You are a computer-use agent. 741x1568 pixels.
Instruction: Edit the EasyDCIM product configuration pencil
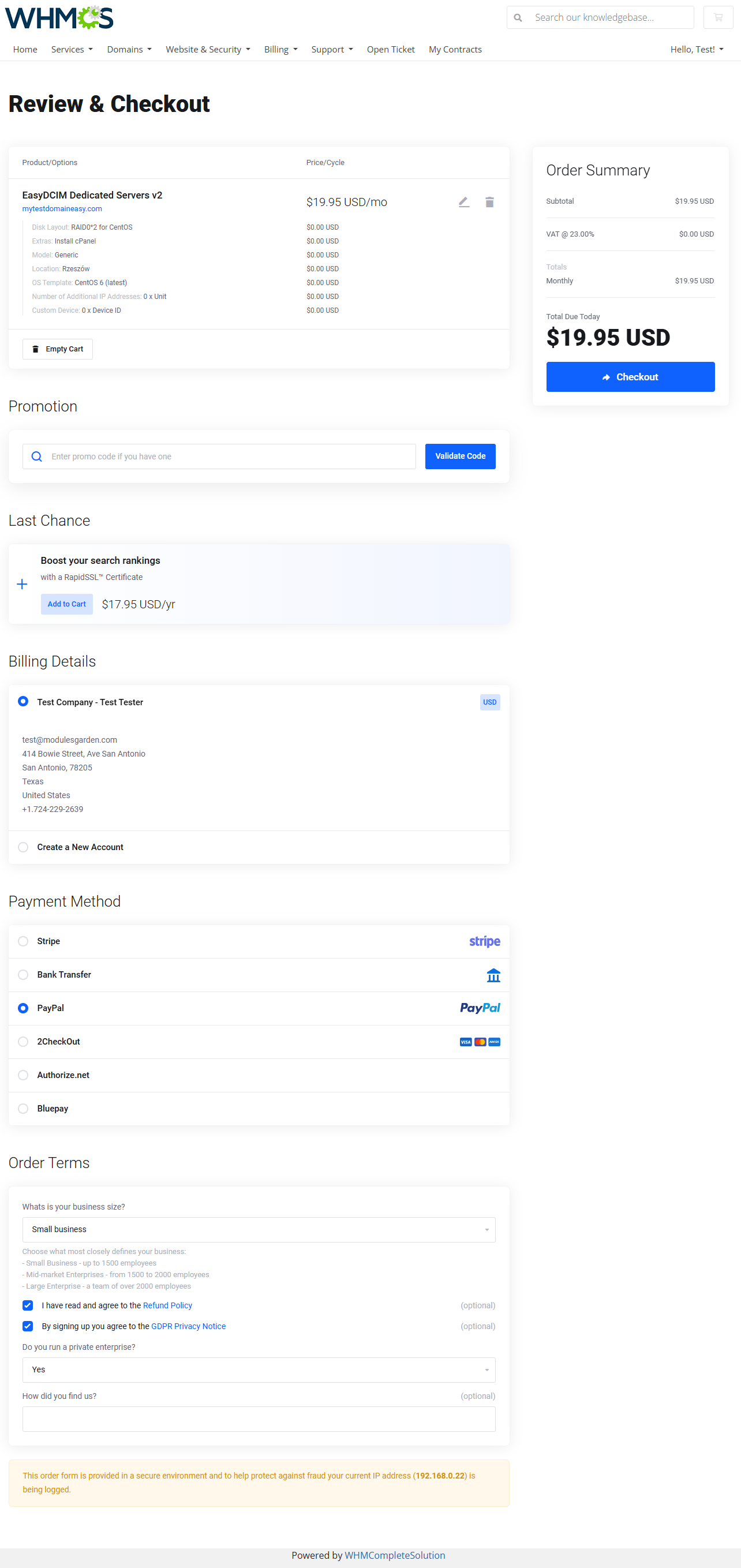pyautogui.click(x=464, y=202)
